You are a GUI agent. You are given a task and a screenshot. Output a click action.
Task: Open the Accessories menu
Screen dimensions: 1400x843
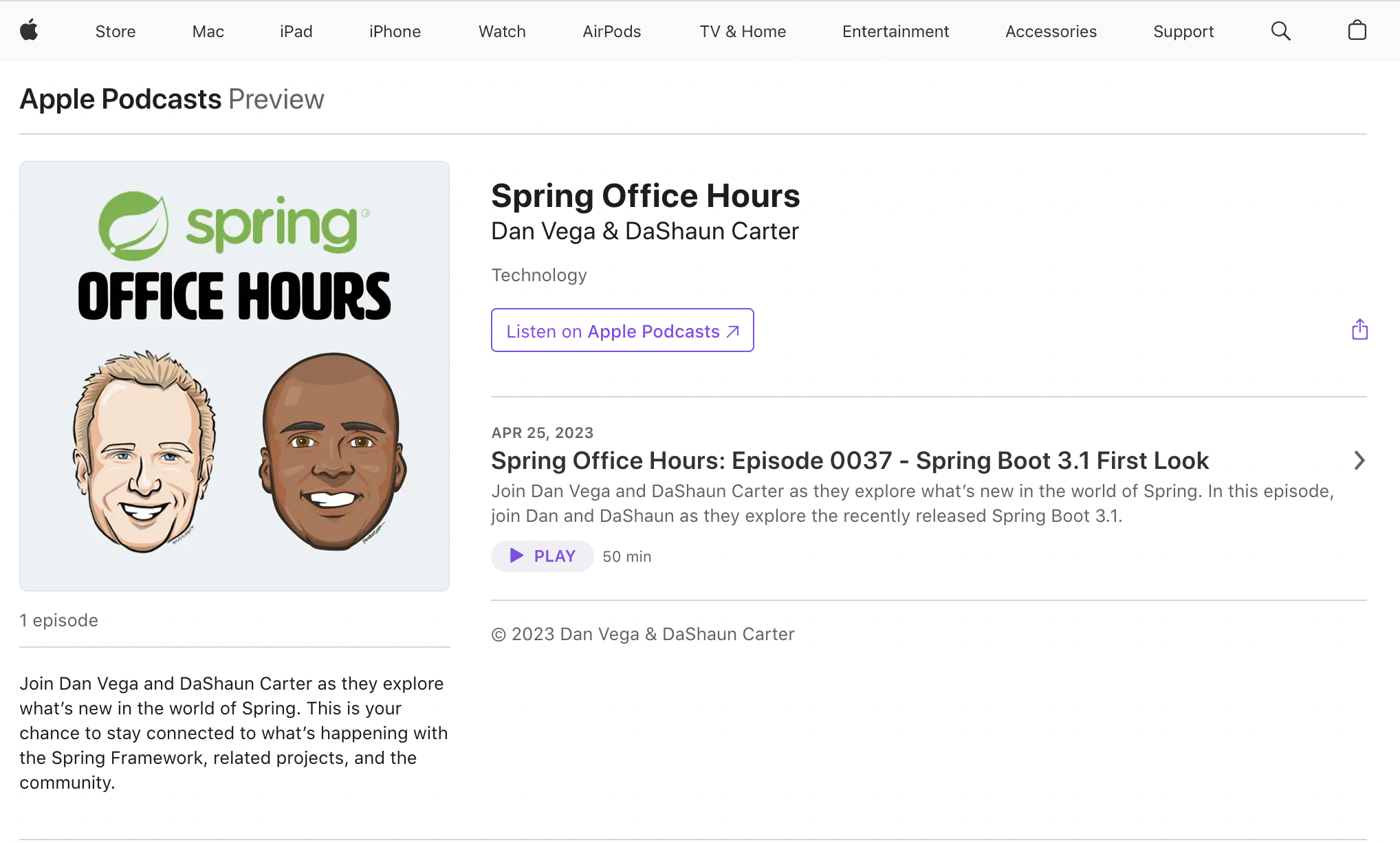pyautogui.click(x=1051, y=32)
